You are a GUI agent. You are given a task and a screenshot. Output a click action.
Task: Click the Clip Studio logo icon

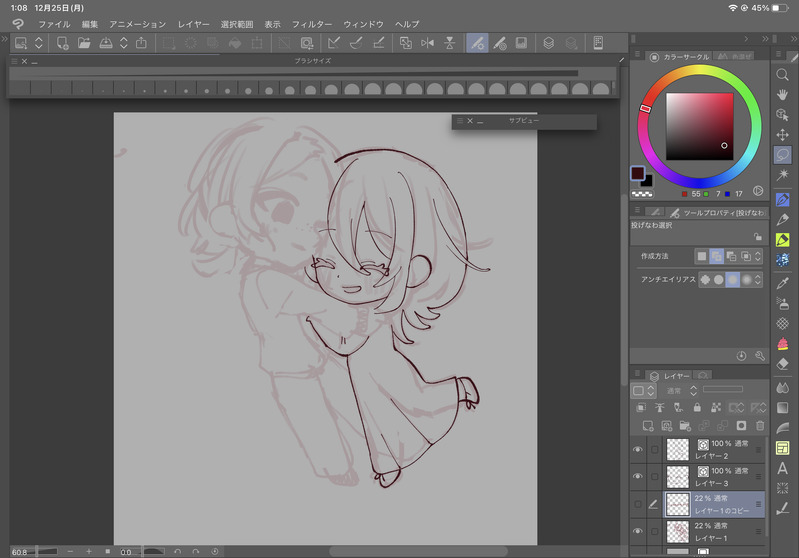tap(18, 24)
